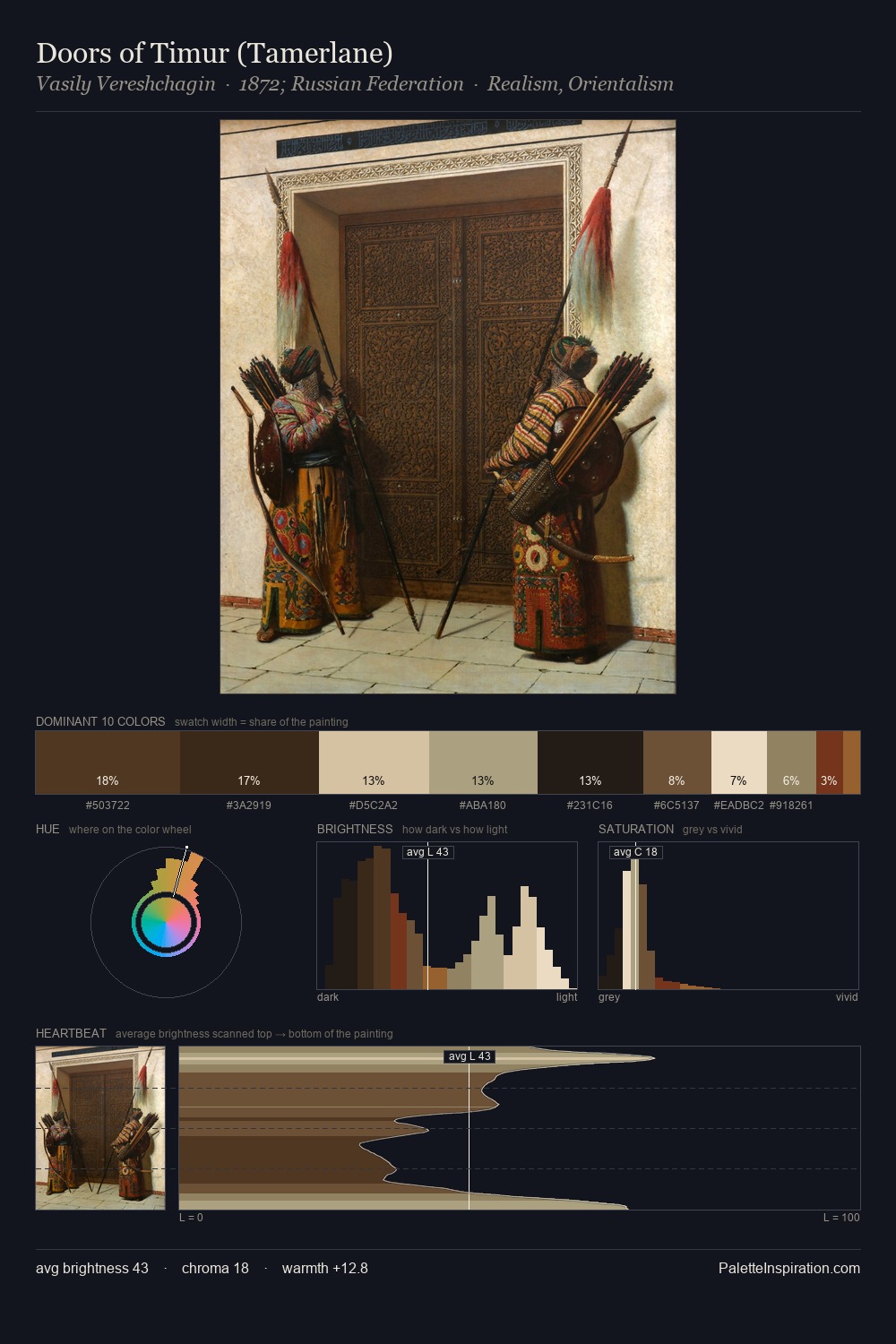Click the color wheel in the Hue chart
The image size is (896, 1344).
(166, 923)
